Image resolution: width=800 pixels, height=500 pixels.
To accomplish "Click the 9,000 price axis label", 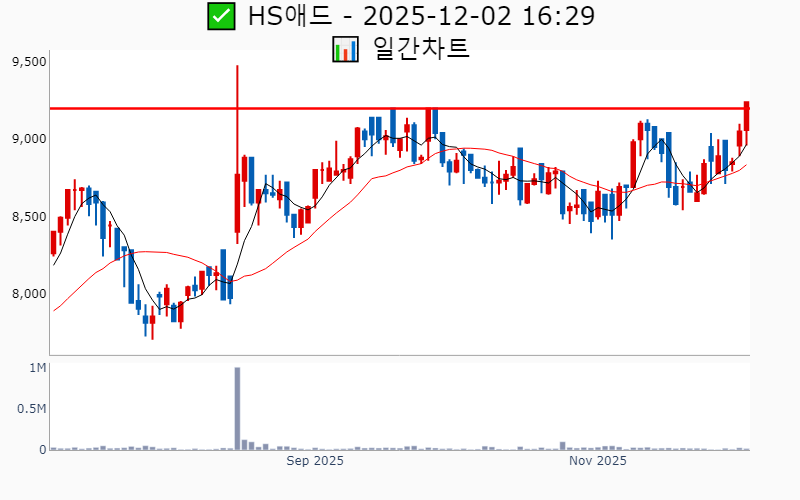I will [29, 138].
